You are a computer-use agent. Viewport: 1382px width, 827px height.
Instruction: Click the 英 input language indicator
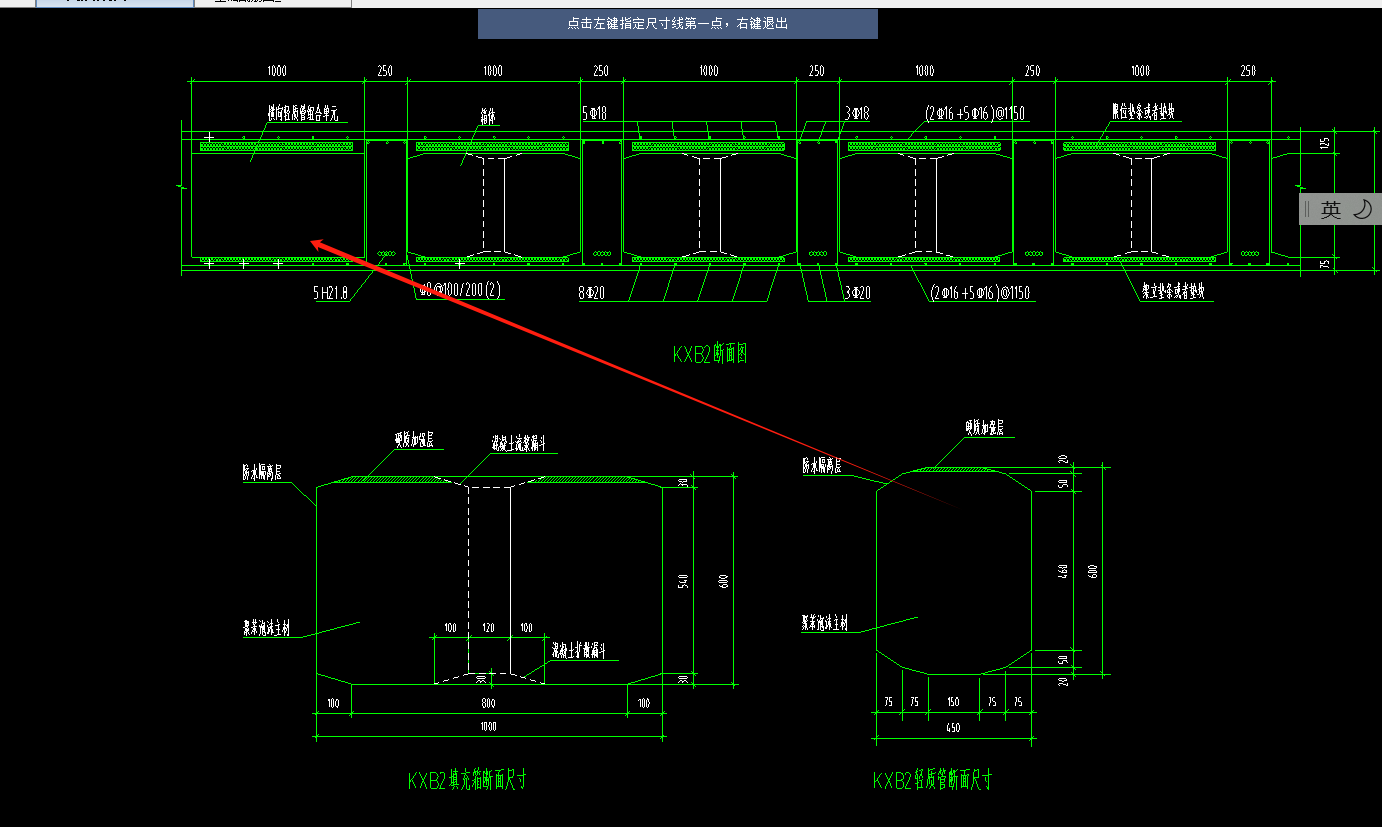(x=1330, y=210)
